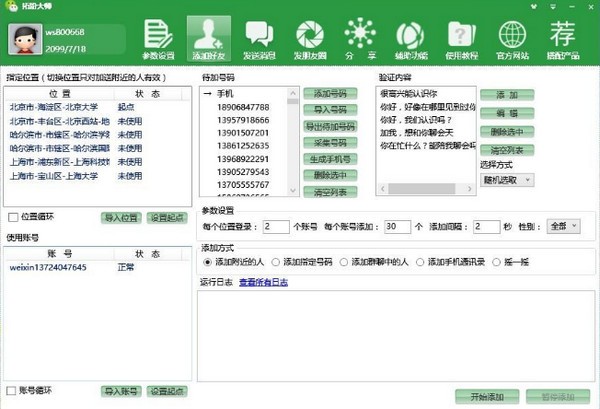Click the app logo in title bar

12,6
